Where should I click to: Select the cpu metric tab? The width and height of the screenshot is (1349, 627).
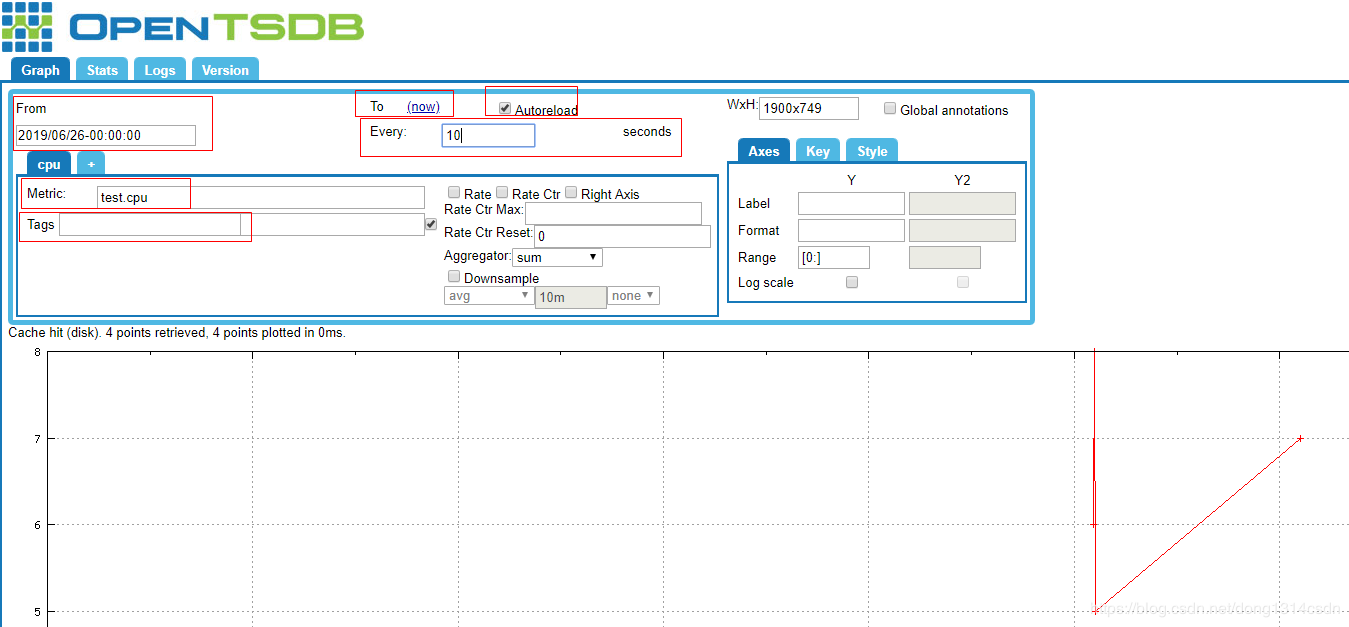[x=49, y=164]
